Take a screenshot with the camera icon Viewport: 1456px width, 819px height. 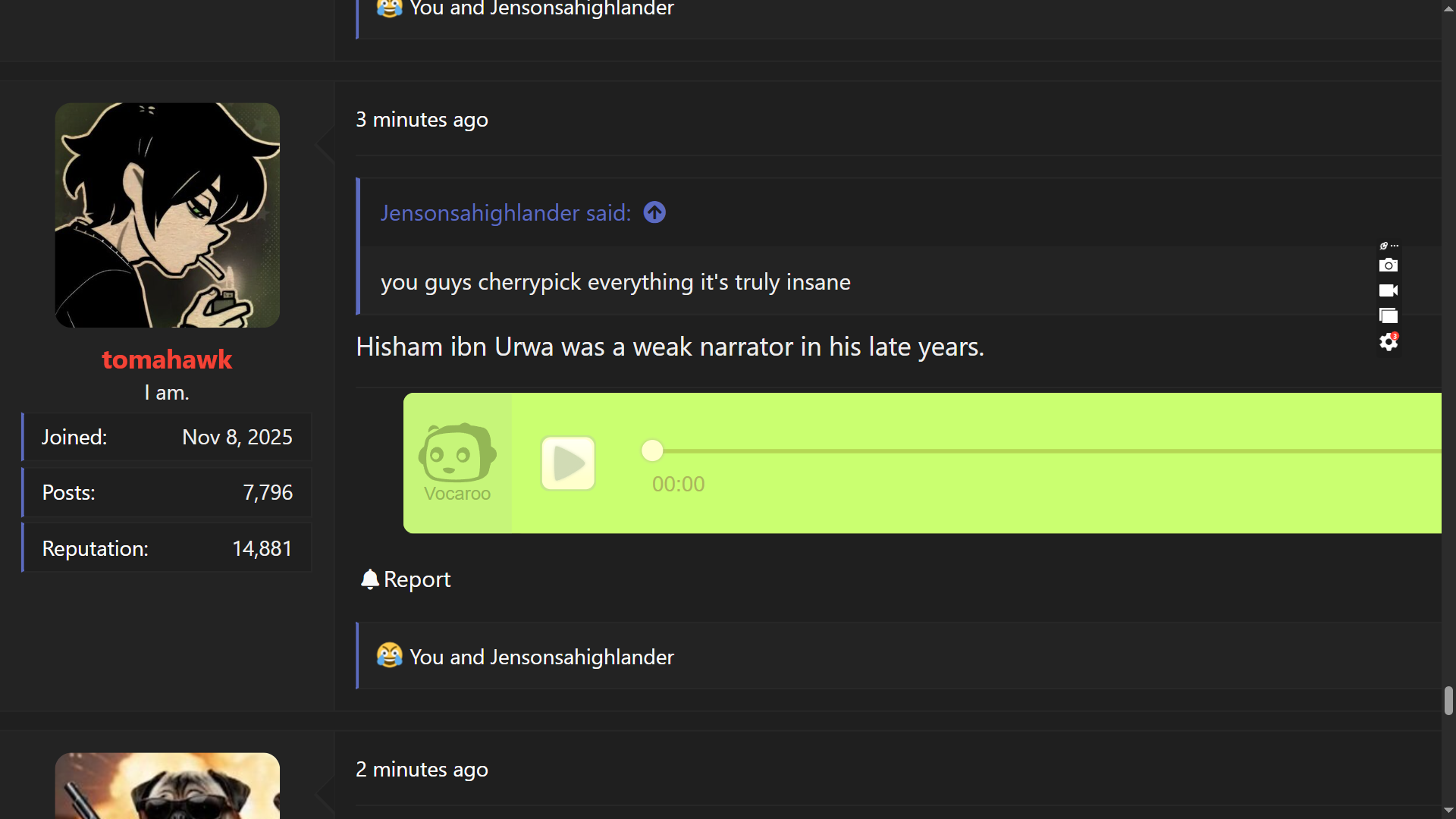(x=1389, y=265)
